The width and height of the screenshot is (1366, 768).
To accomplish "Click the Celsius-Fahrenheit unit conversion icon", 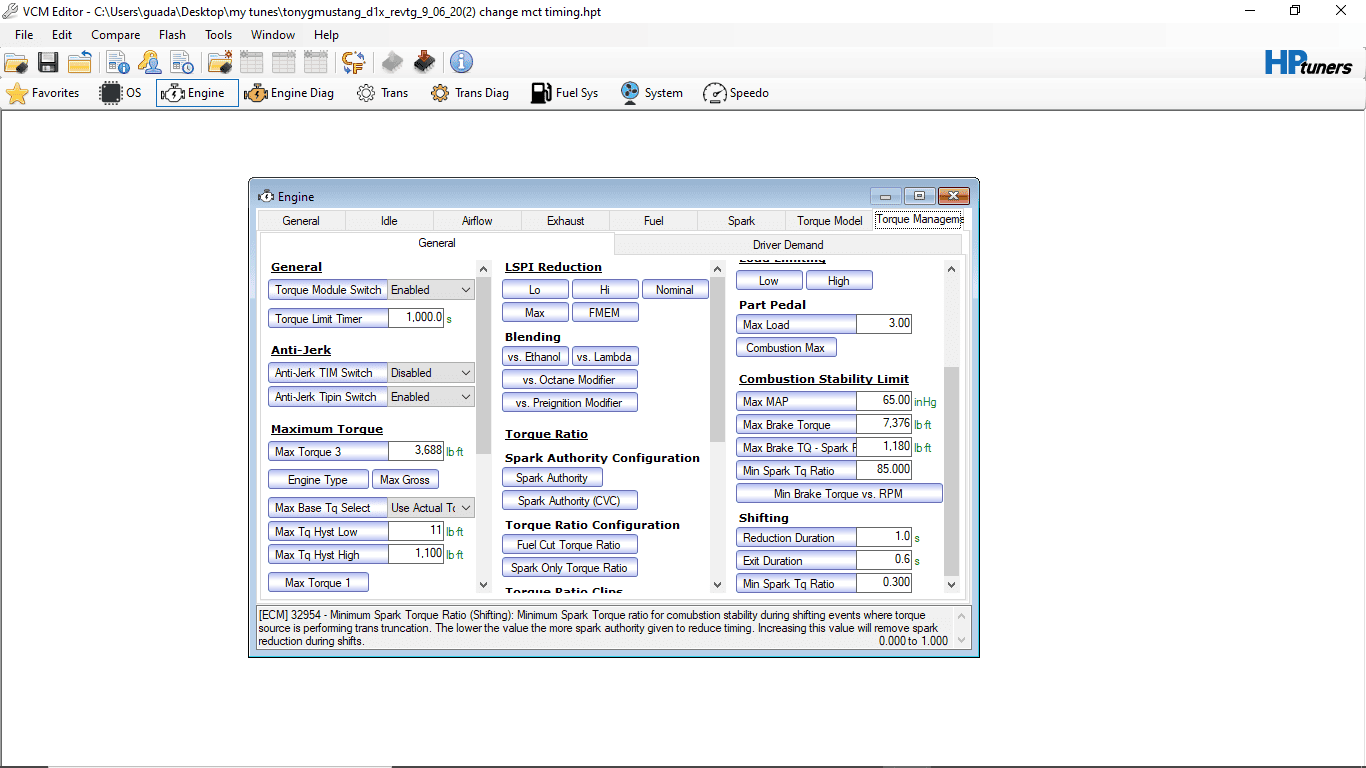I will 353,62.
